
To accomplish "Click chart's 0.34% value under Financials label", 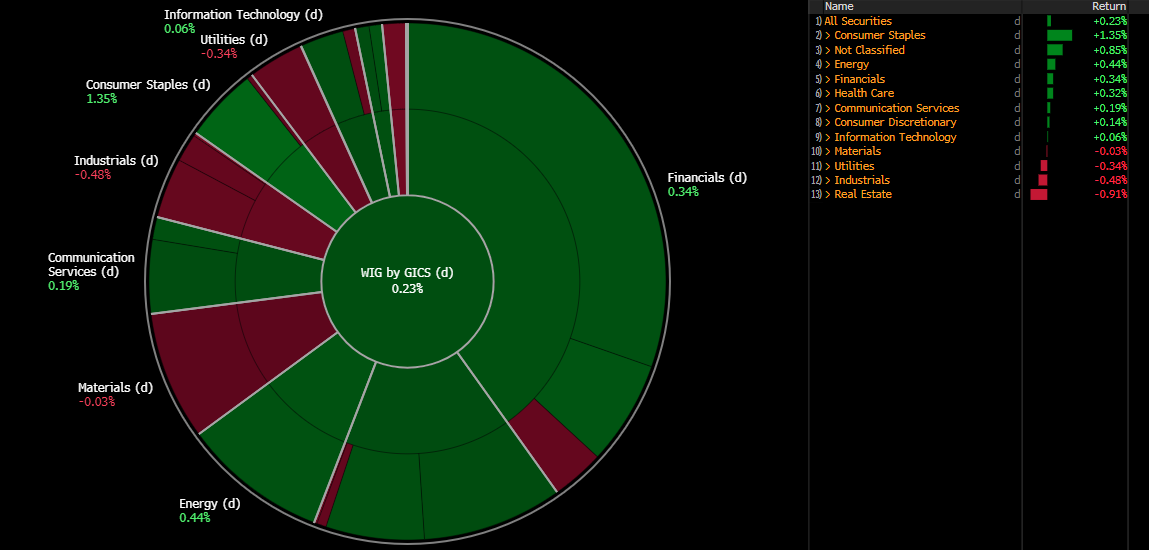I will point(683,192).
